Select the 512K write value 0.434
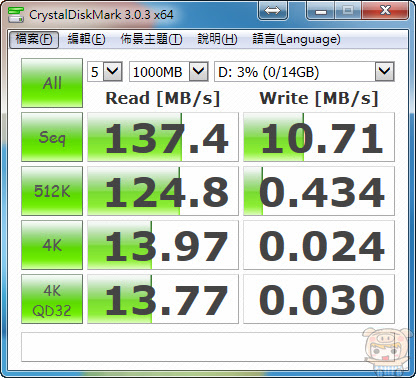This screenshot has width=416, height=378. (x=319, y=191)
